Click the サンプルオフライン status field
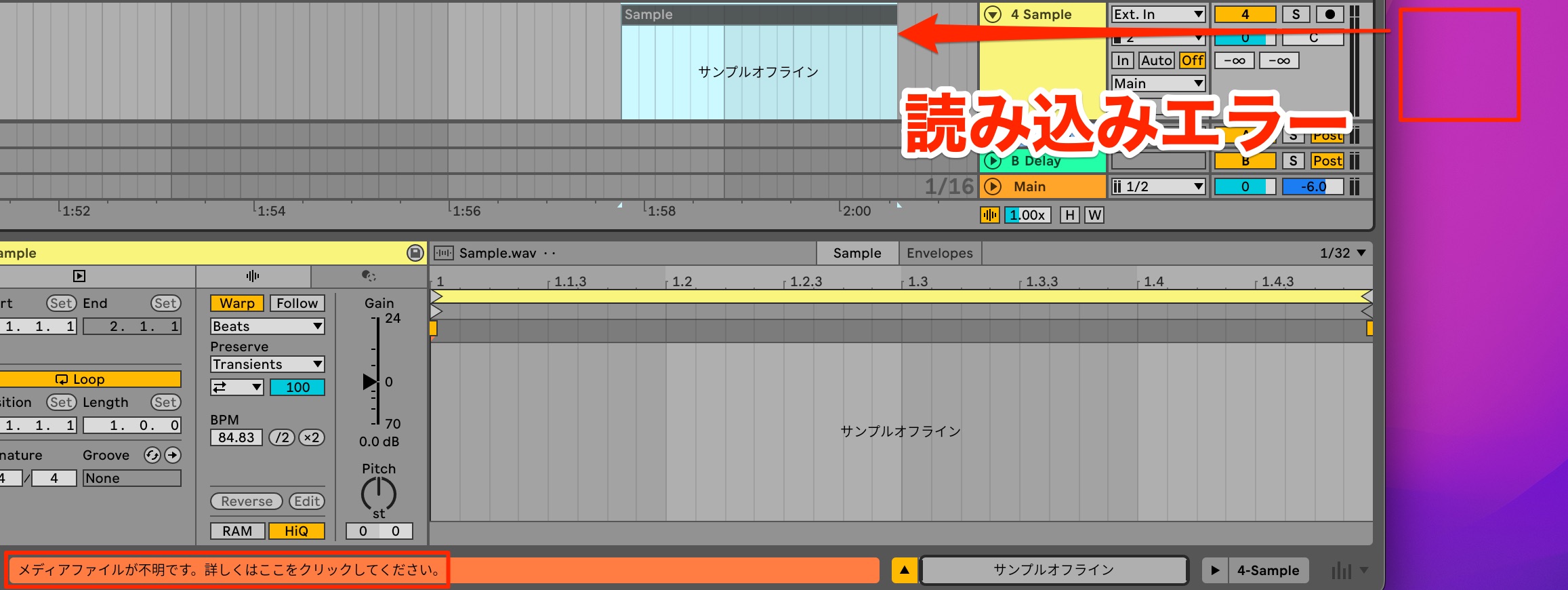Image resolution: width=1568 pixels, height=590 pixels. point(1054,570)
